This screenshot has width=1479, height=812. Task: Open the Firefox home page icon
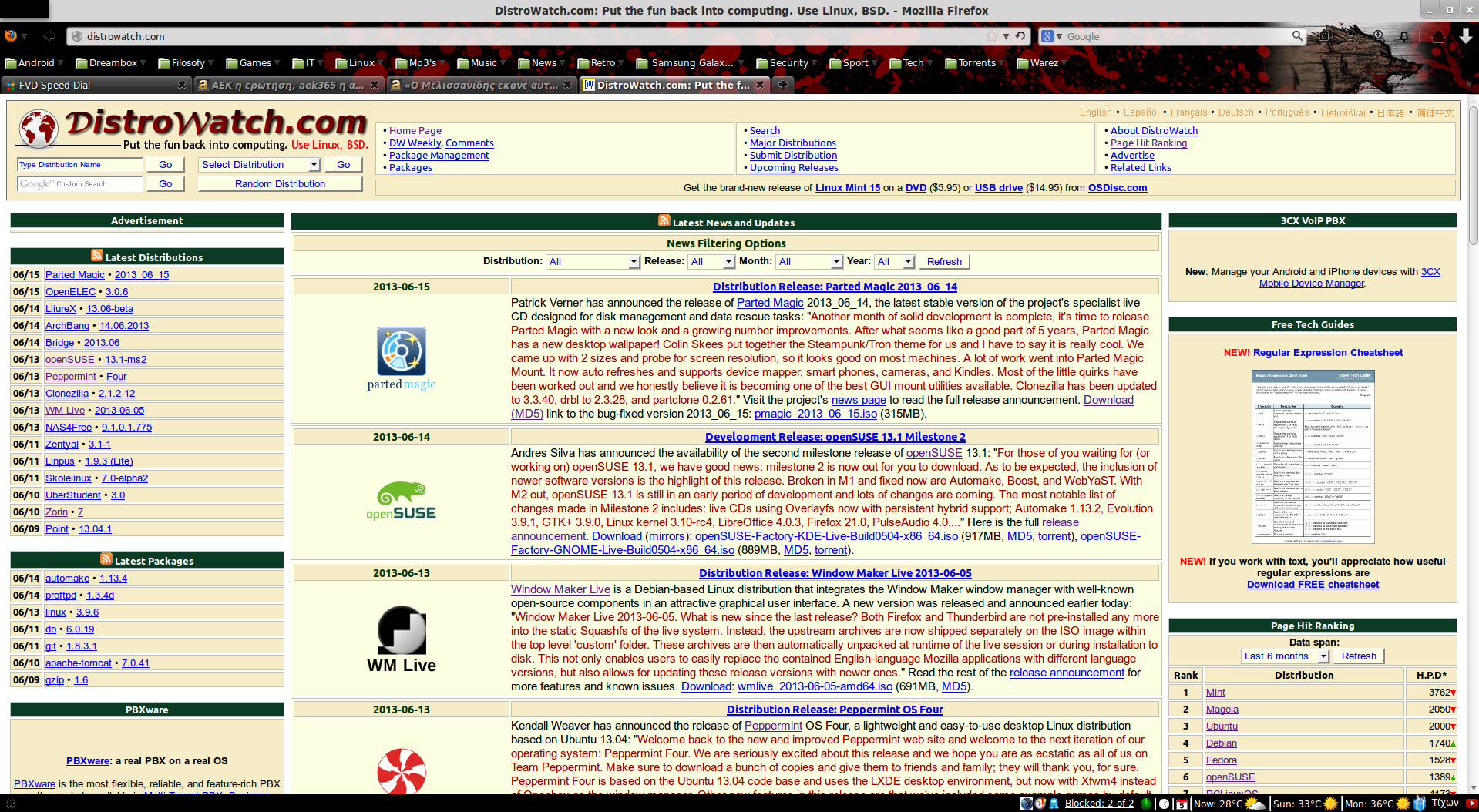click(1437, 36)
